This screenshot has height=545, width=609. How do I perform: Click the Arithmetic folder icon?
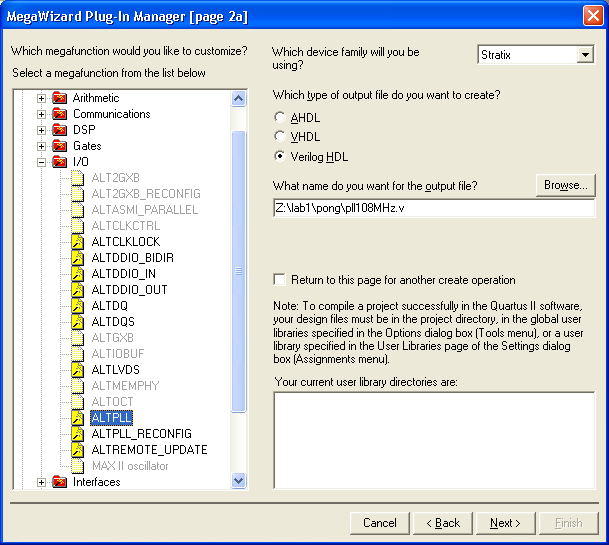coord(60,98)
